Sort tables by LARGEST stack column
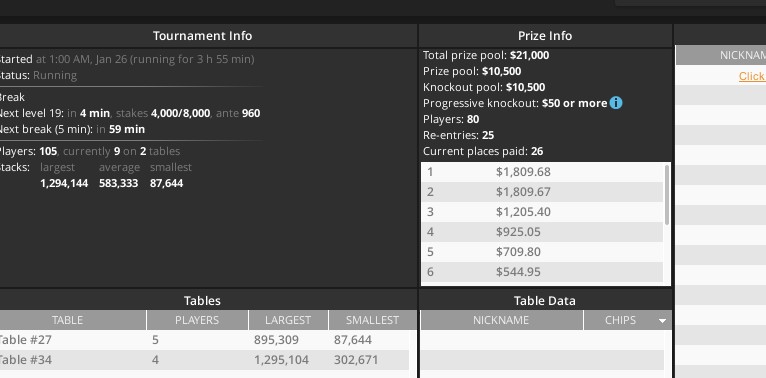The image size is (766, 378). pyautogui.click(x=288, y=320)
